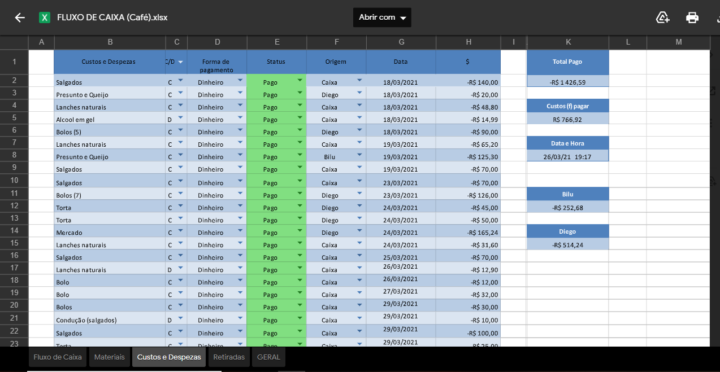
Task: Select the Custos e Despezas sheet tab
Action: pyautogui.click(x=169, y=357)
